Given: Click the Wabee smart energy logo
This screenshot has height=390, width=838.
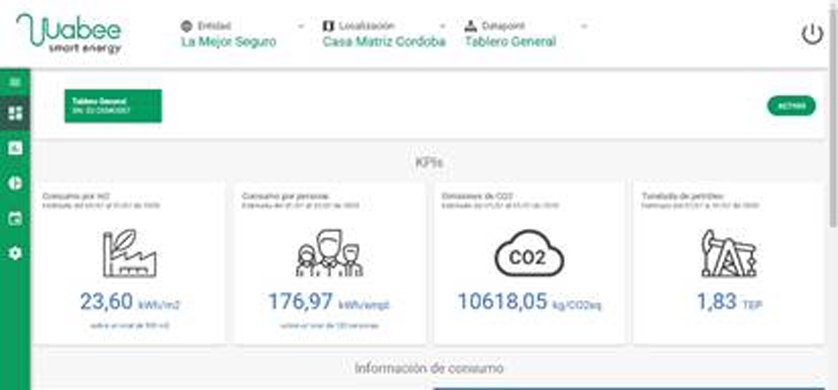Looking at the screenshot, I should (69, 34).
